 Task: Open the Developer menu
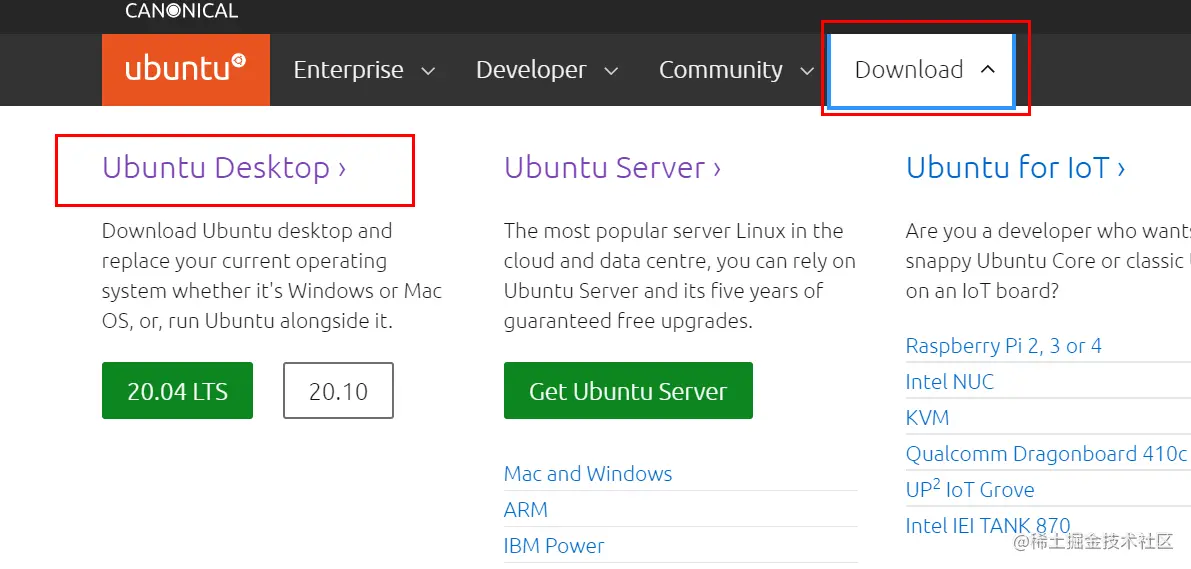(x=546, y=70)
